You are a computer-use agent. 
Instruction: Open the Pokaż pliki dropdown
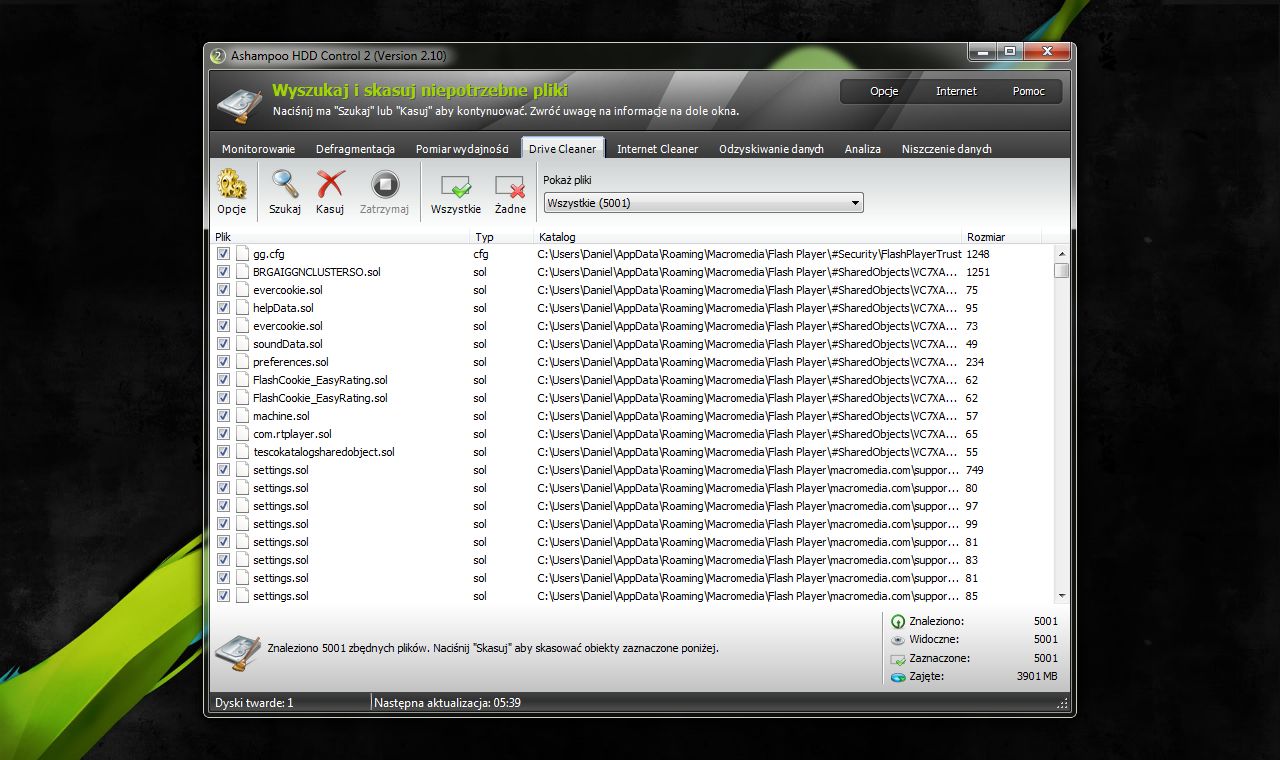pos(703,203)
